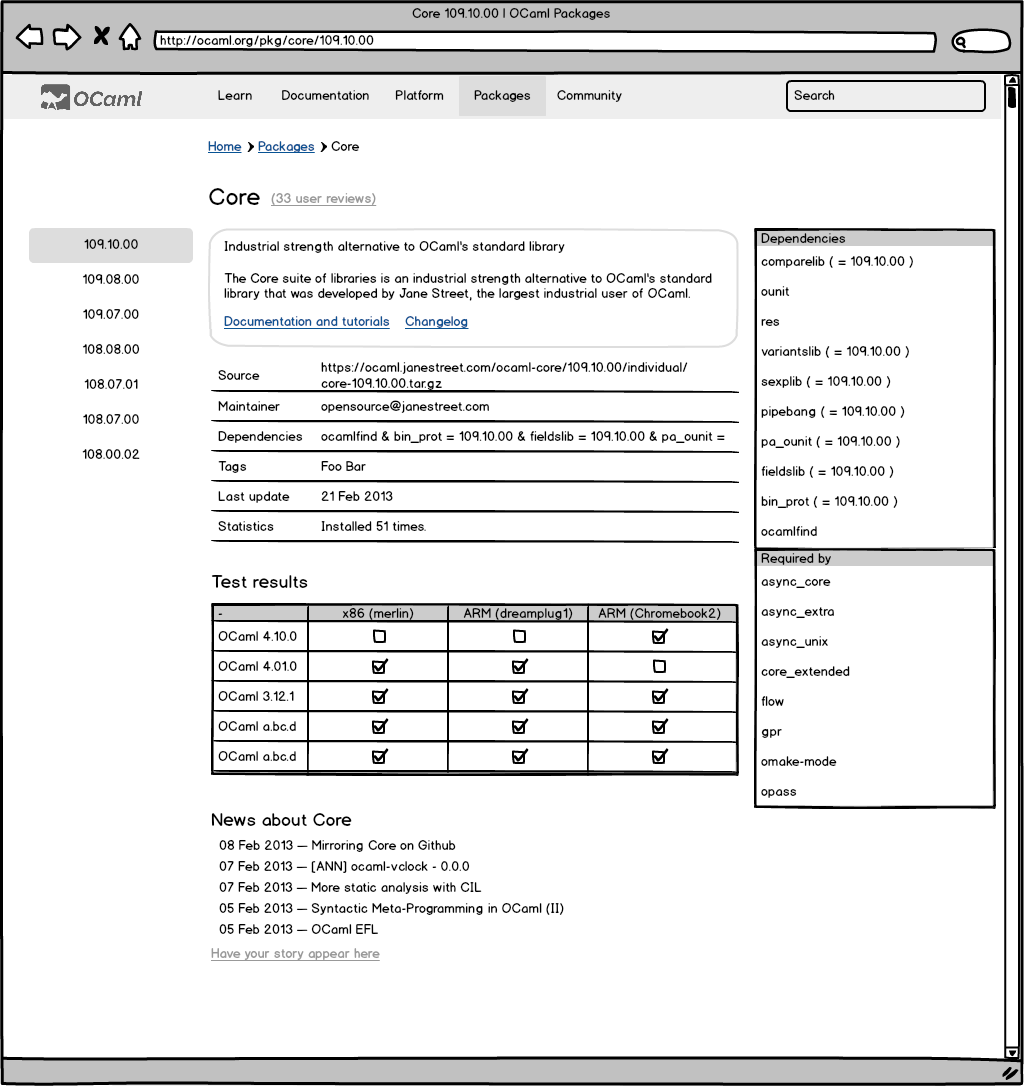Click the site Search input field

coord(885,96)
